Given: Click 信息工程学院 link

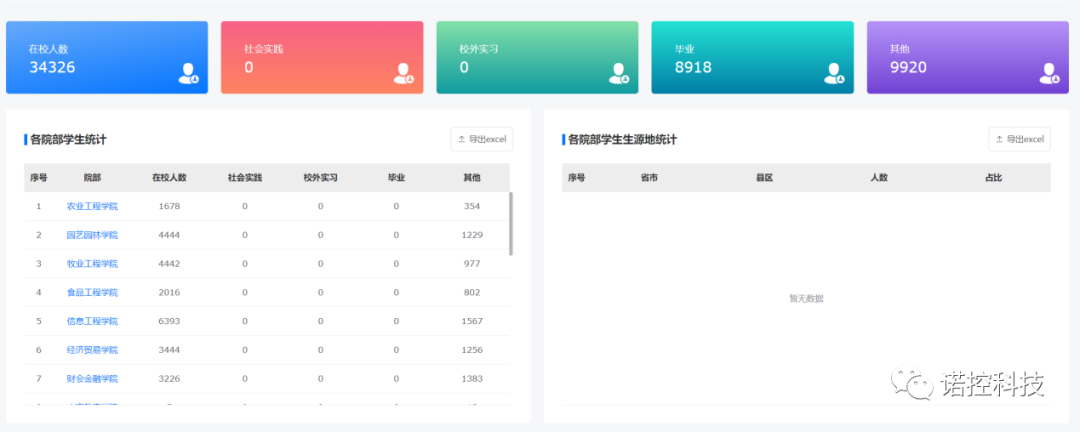Looking at the screenshot, I should click(92, 321).
